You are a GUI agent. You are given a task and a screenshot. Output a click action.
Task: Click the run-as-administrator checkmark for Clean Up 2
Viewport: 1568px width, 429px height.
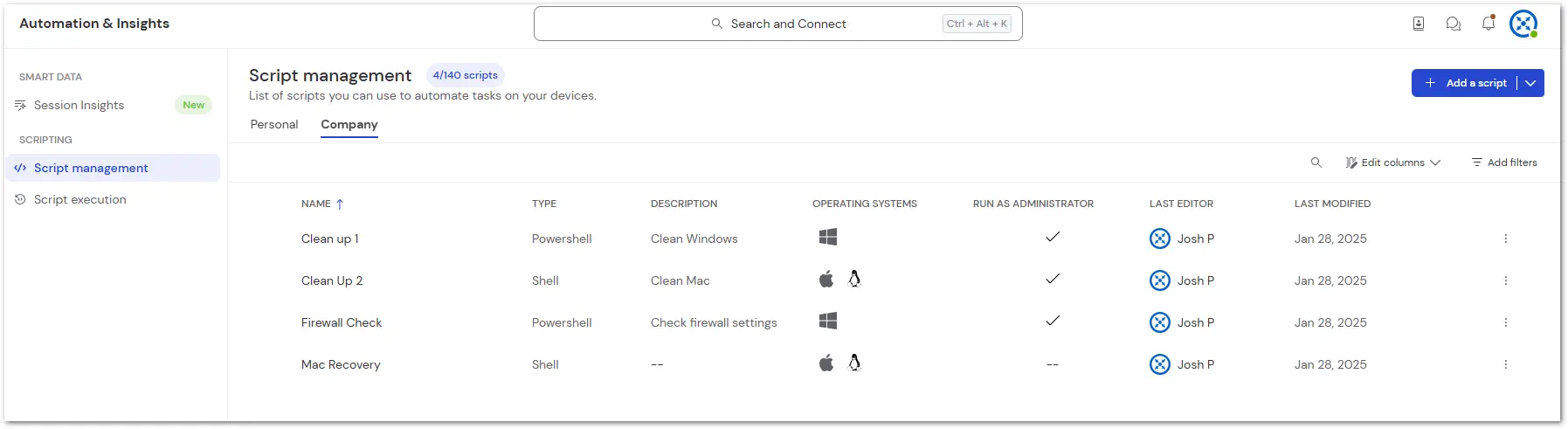[1053, 279]
